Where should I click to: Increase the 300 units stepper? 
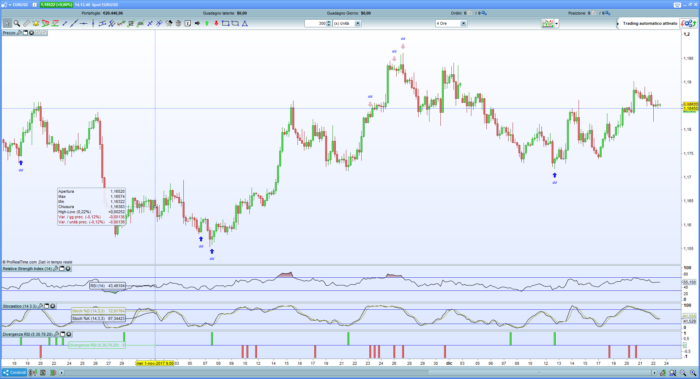329,22
